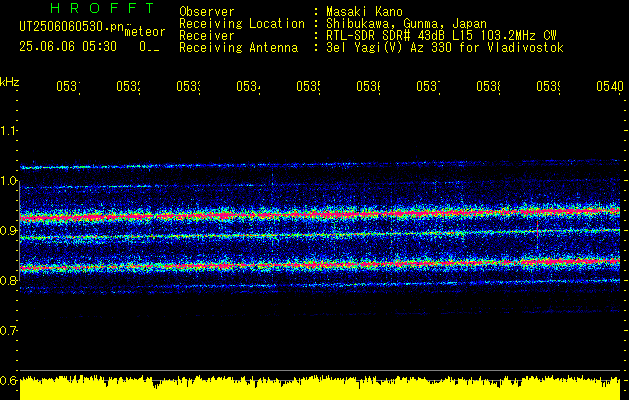
Task: Click the 0534 time marker
Action: [248, 87]
